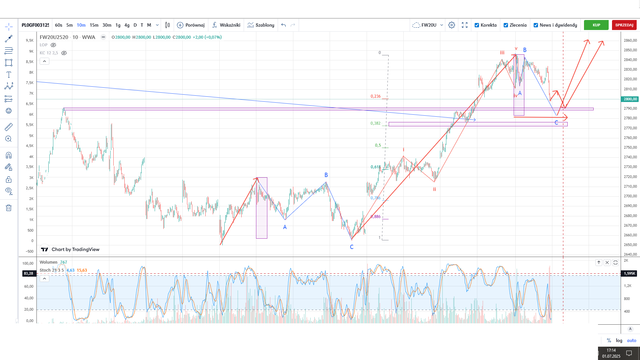The image size is (640, 360).
Task: Open the forecast and measurement tool
Action: click(x=9, y=99)
